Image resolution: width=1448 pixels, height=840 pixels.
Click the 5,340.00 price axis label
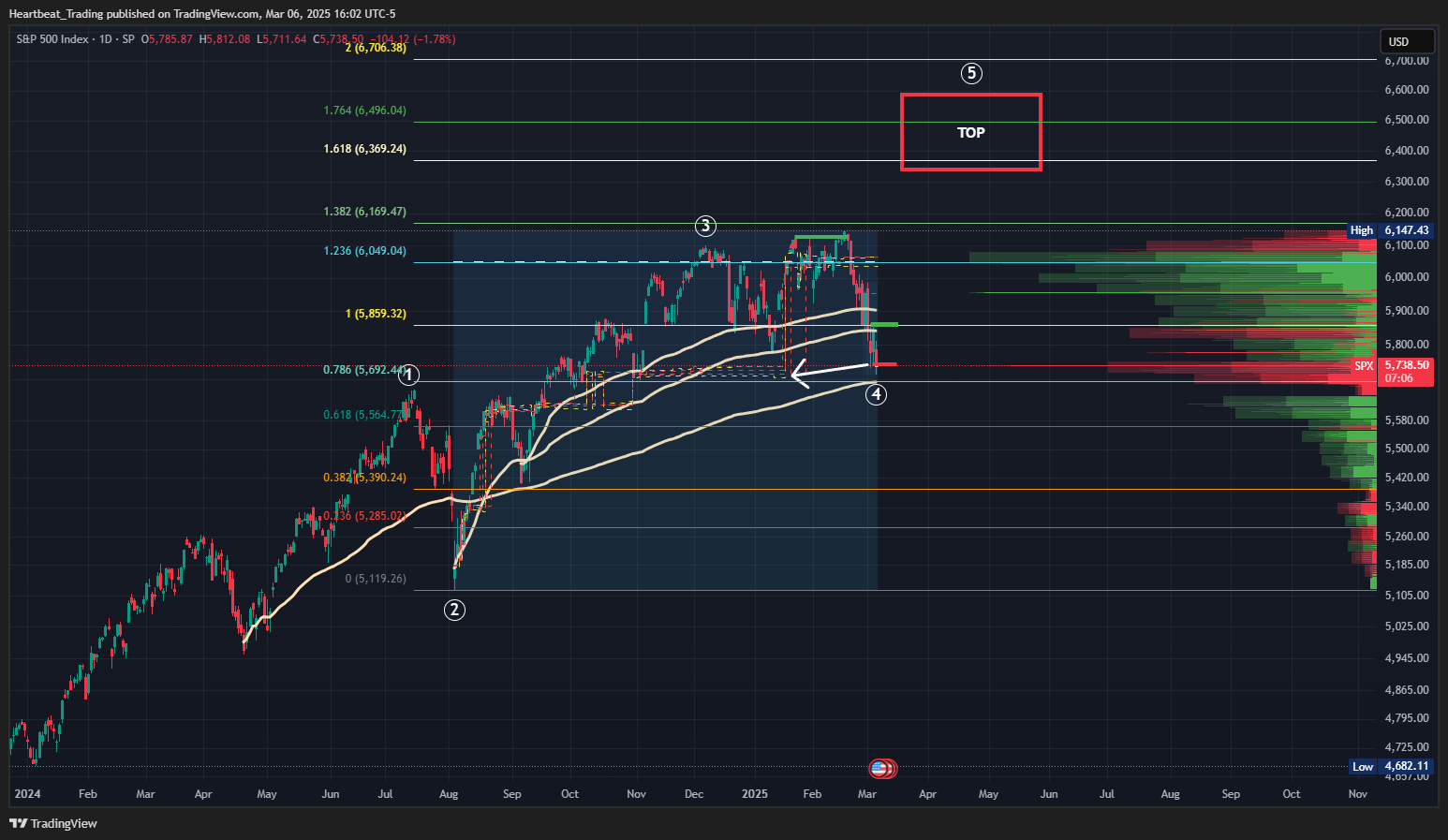pyautogui.click(x=1407, y=507)
